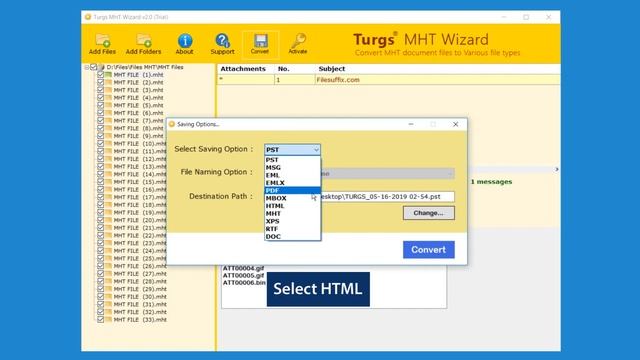Uncheck MHT FILE (25).mht checkbox
Viewport: 640px width, 360px height.
click(x=100, y=258)
